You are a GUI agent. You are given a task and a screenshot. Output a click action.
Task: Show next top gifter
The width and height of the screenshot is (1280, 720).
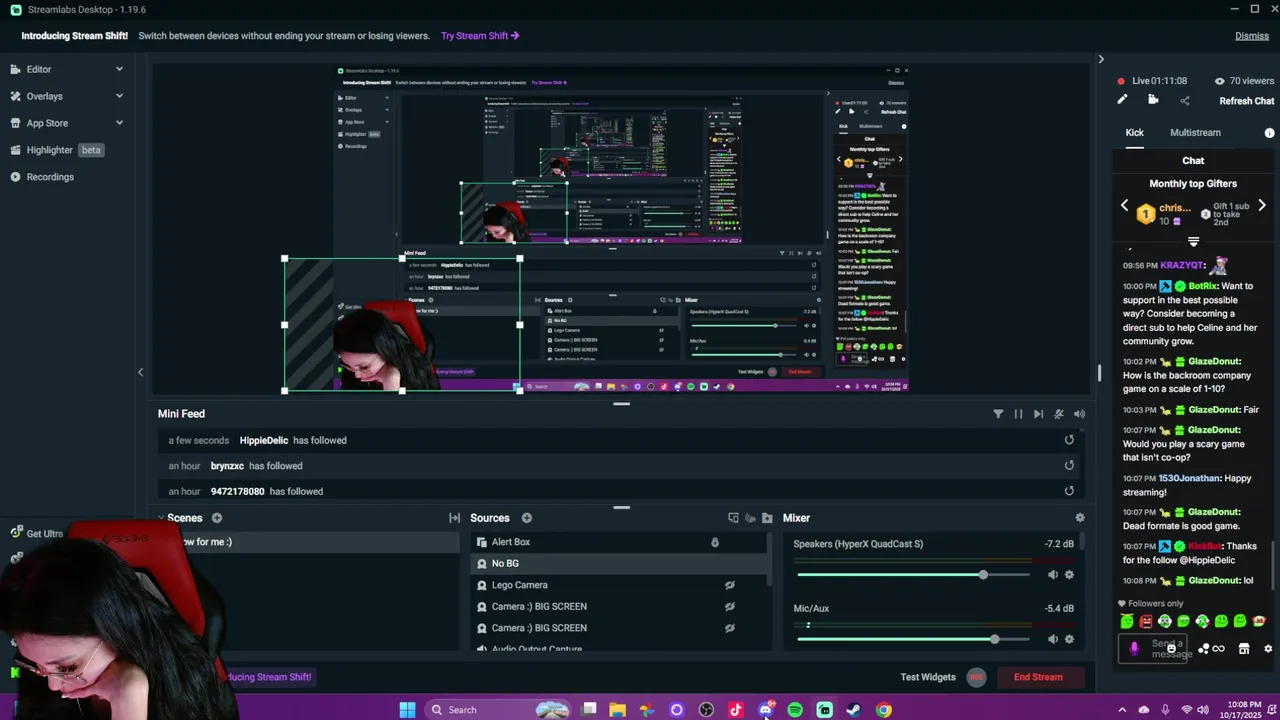[x=1262, y=206]
